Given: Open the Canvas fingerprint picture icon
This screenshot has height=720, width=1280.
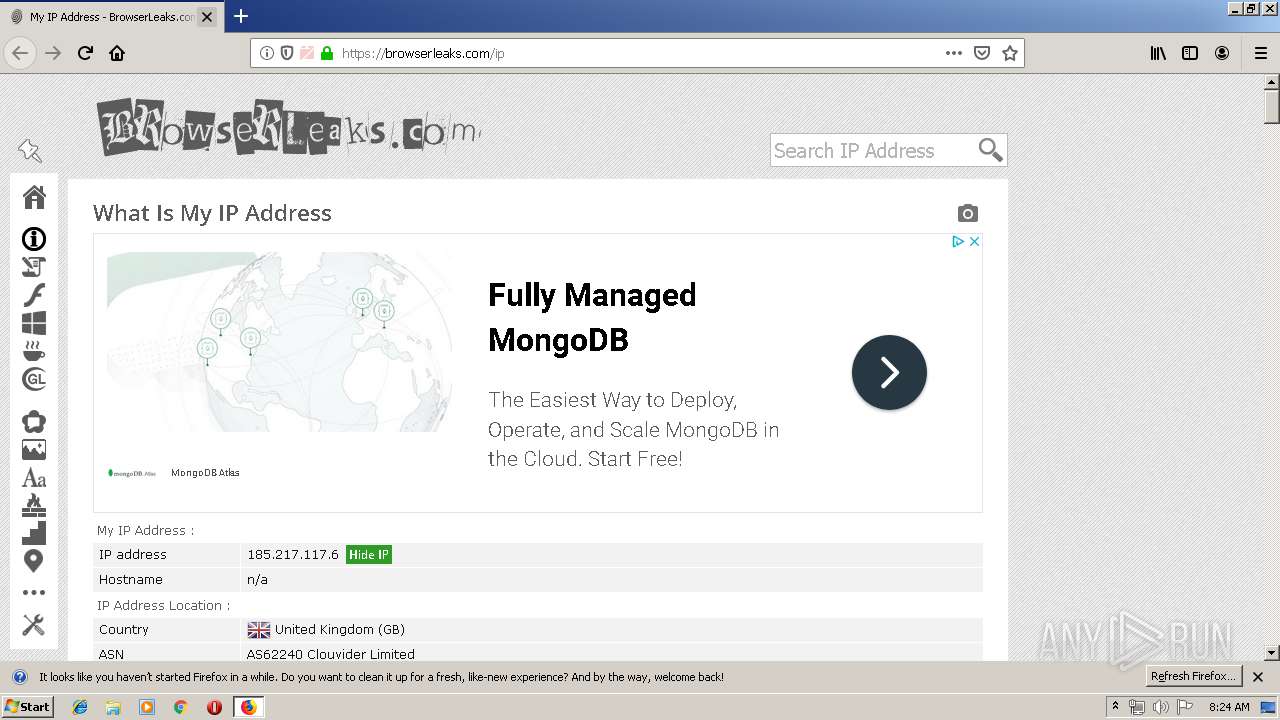Looking at the screenshot, I should click(34, 450).
